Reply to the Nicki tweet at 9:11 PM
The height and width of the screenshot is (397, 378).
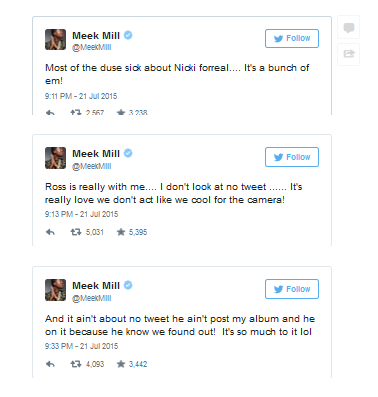tap(50, 113)
